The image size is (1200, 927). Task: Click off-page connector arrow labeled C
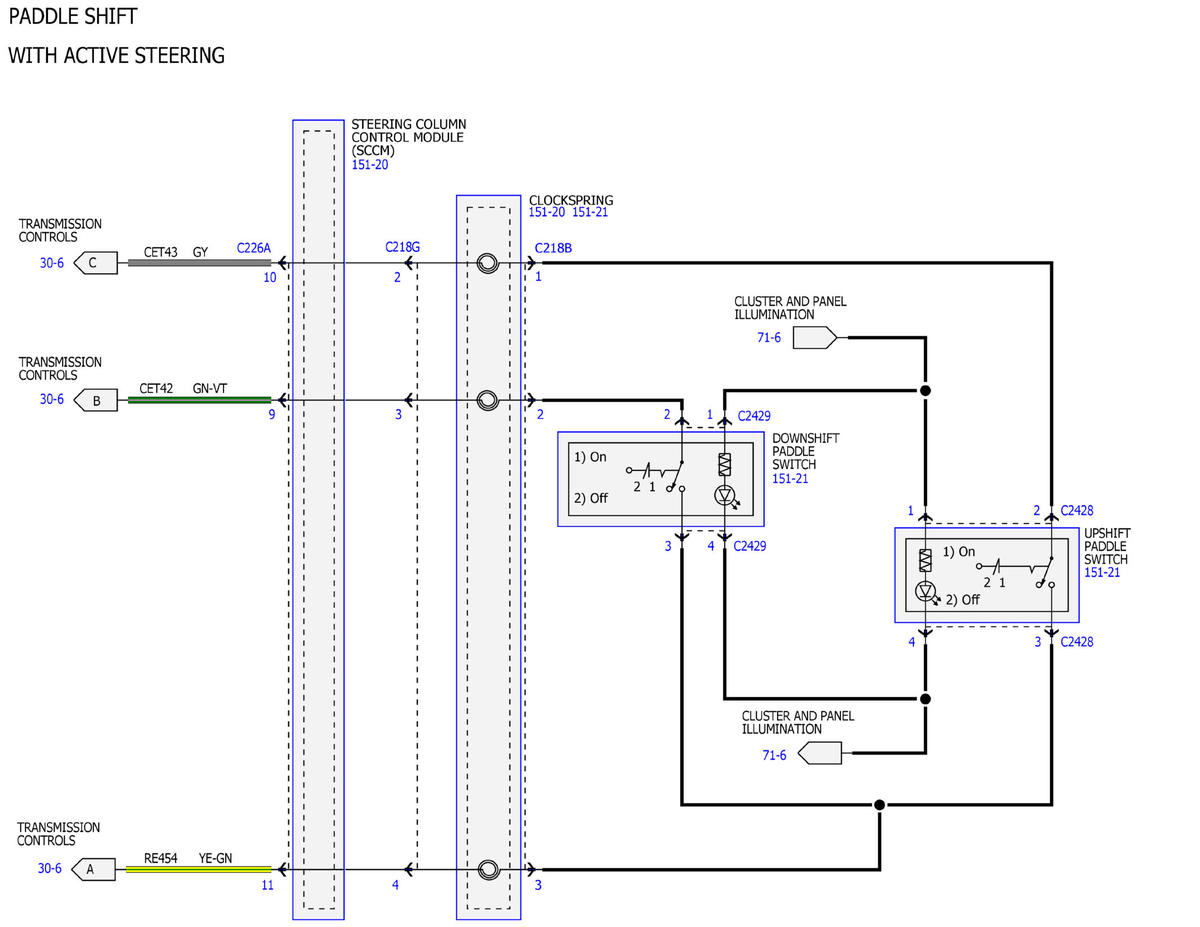pyautogui.click(x=94, y=264)
